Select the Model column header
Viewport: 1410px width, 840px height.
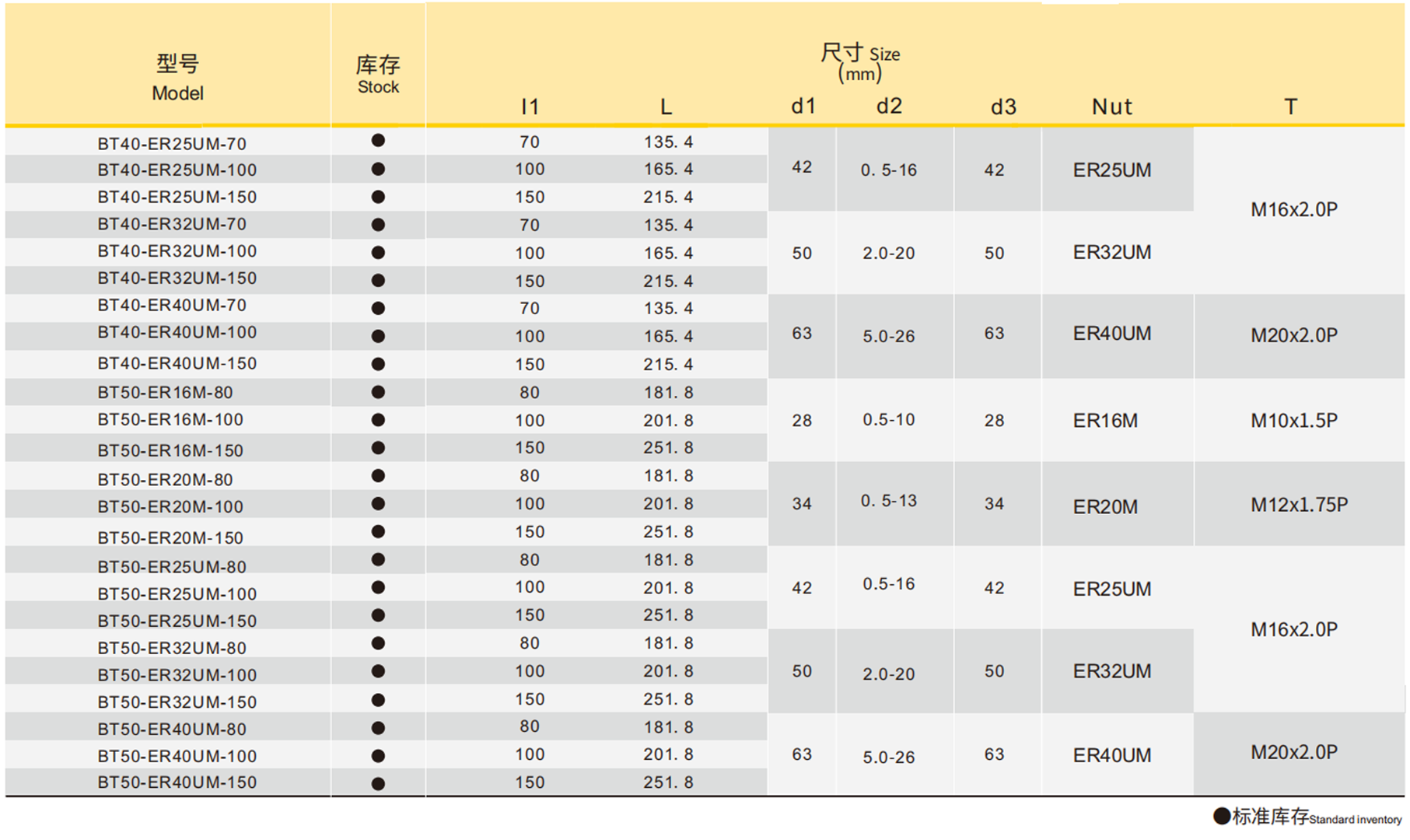pyautogui.click(x=177, y=77)
